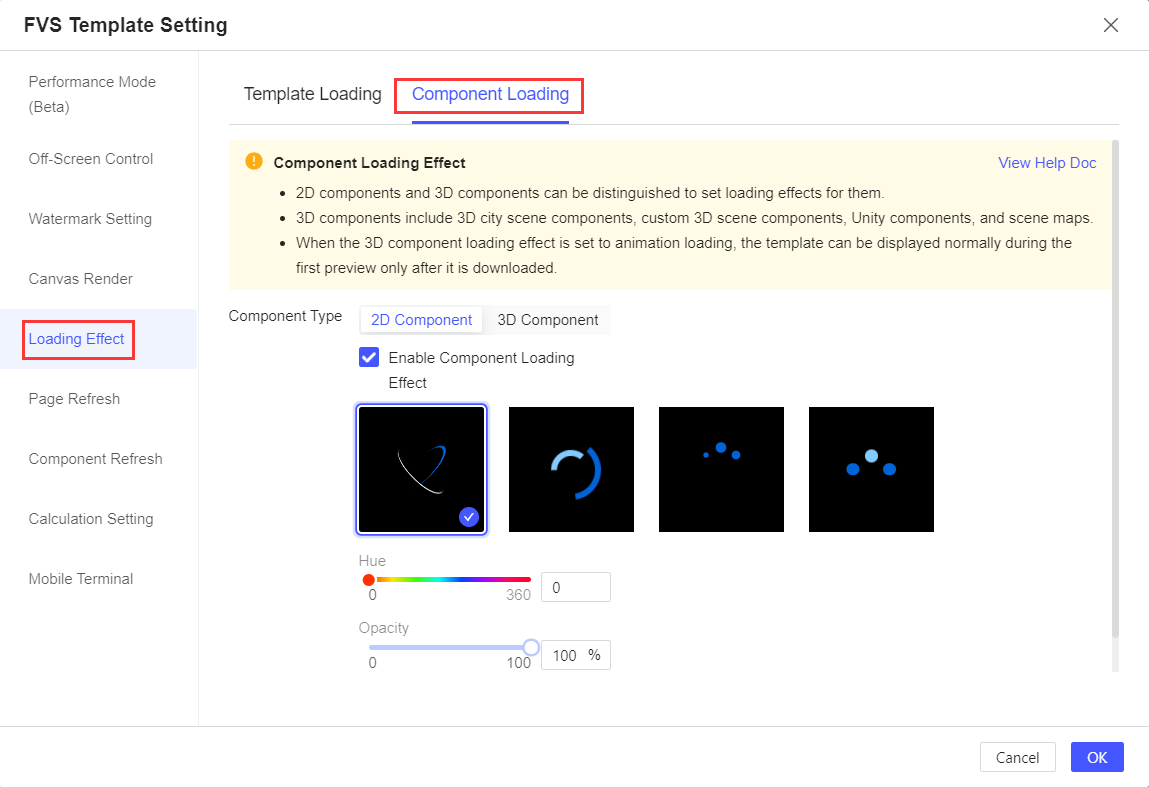The width and height of the screenshot is (1149, 787).
Task: Select the 2D Component option
Action: (x=421, y=319)
